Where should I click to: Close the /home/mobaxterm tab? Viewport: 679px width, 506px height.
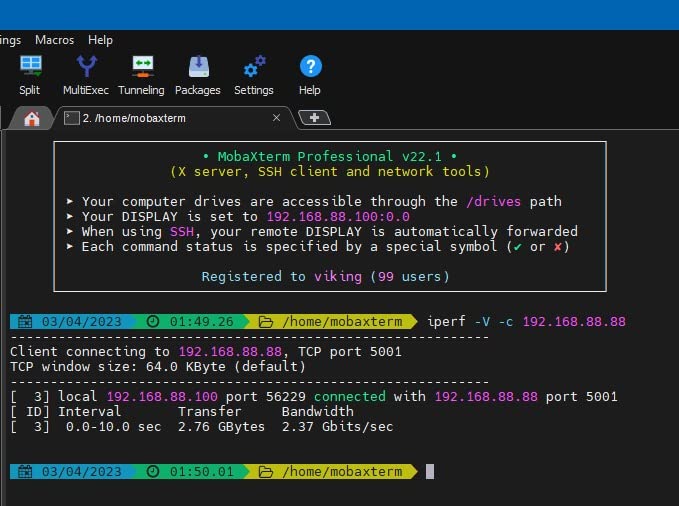tap(276, 117)
